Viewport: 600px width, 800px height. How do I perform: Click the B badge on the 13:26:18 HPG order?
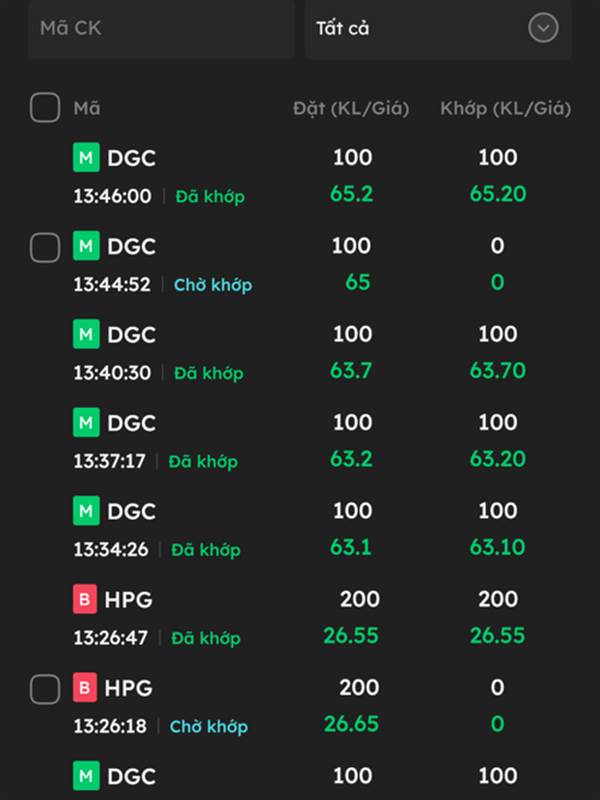pyautogui.click(x=85, y=688)
